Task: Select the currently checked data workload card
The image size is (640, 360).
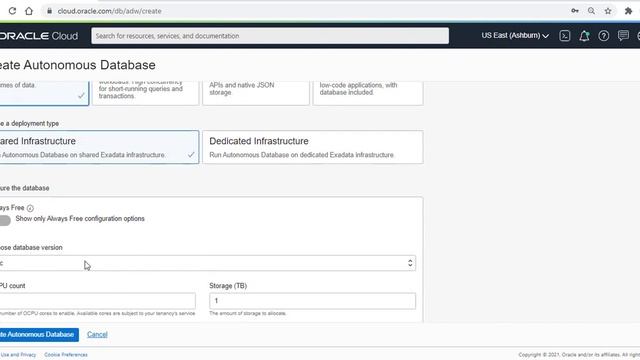Action: pyautogui.click(x=44, y=93)
